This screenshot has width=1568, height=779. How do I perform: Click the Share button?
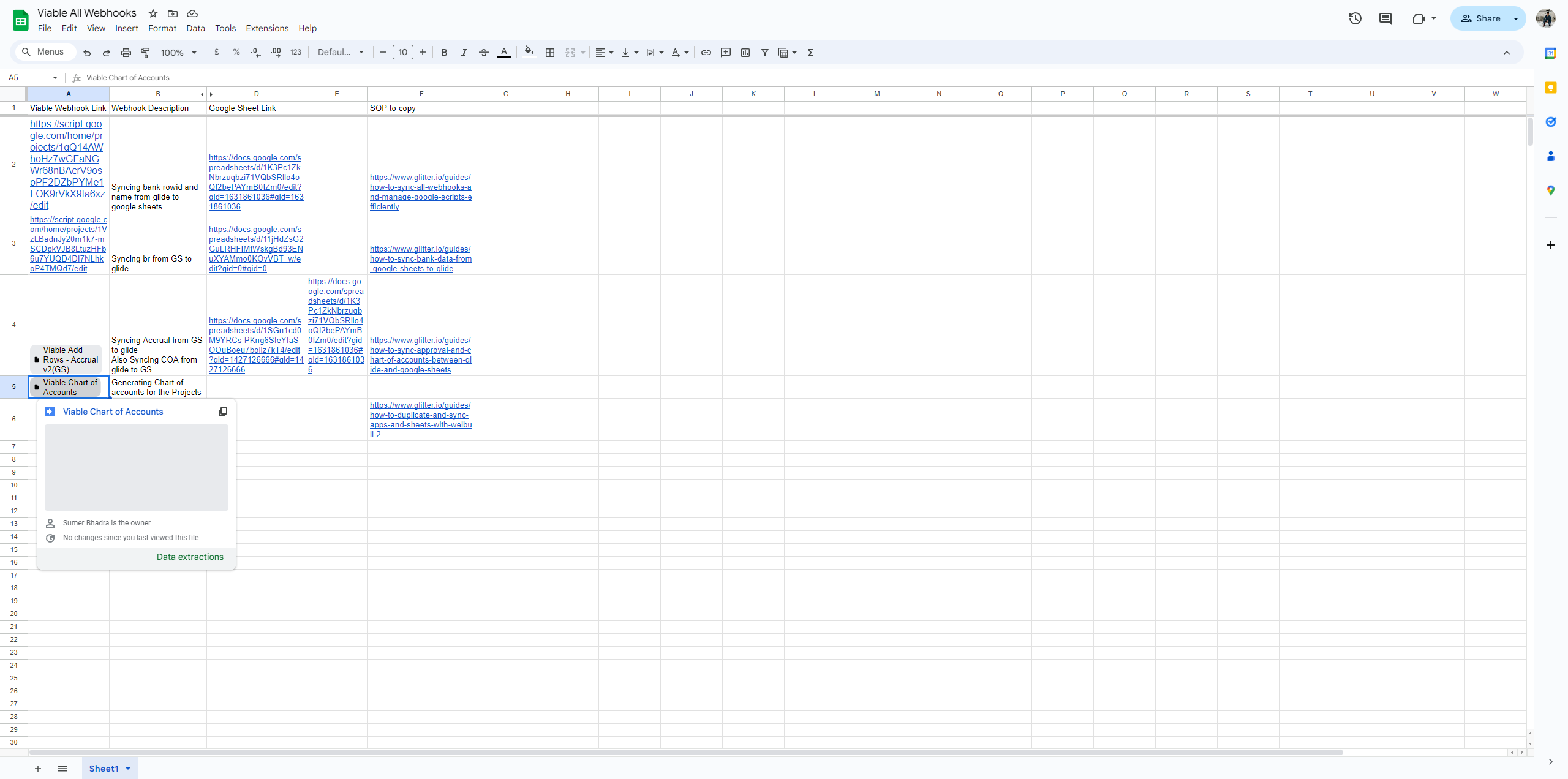(x=1479, y=18)
